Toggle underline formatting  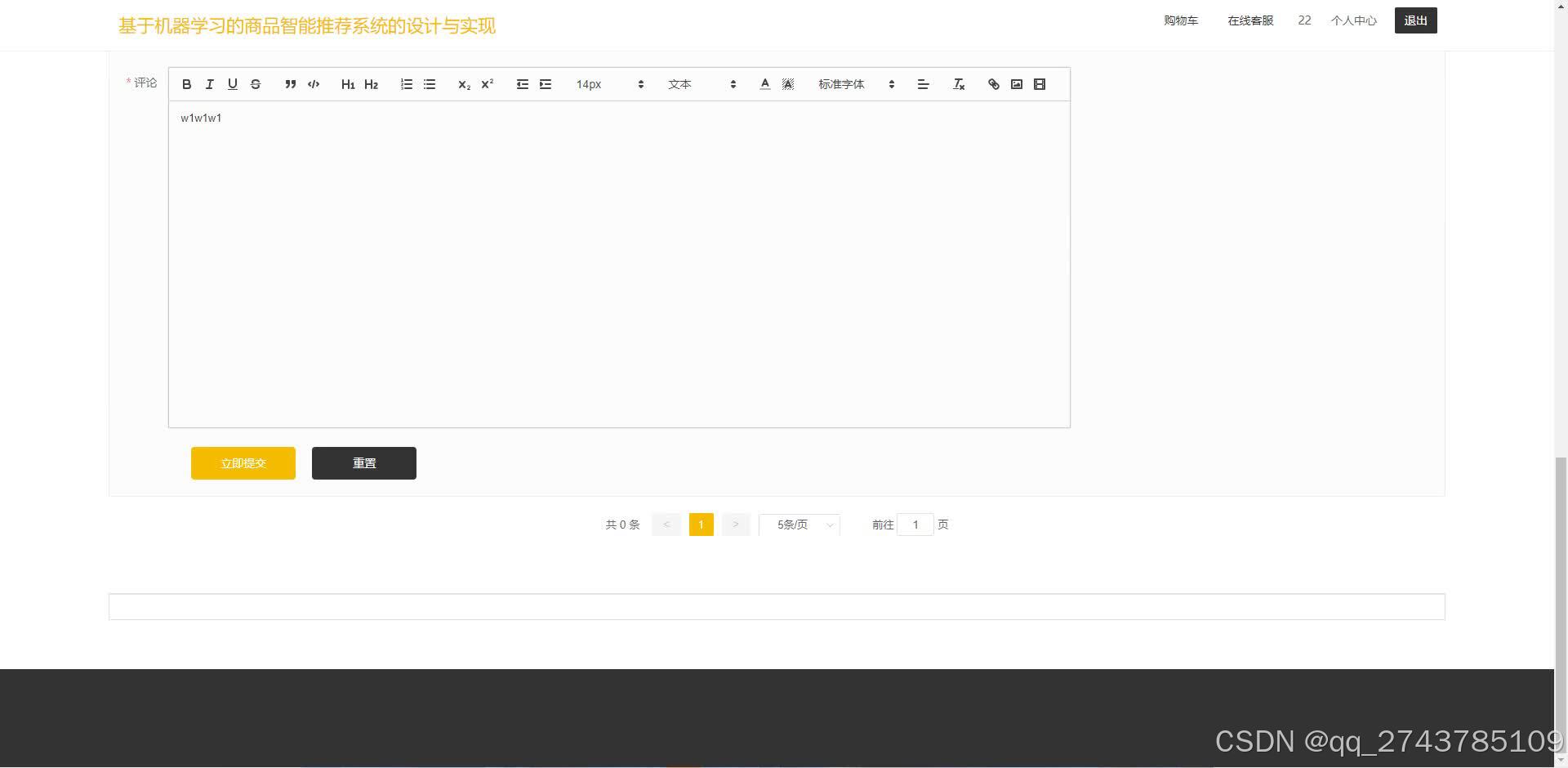[x=233, y=84]
